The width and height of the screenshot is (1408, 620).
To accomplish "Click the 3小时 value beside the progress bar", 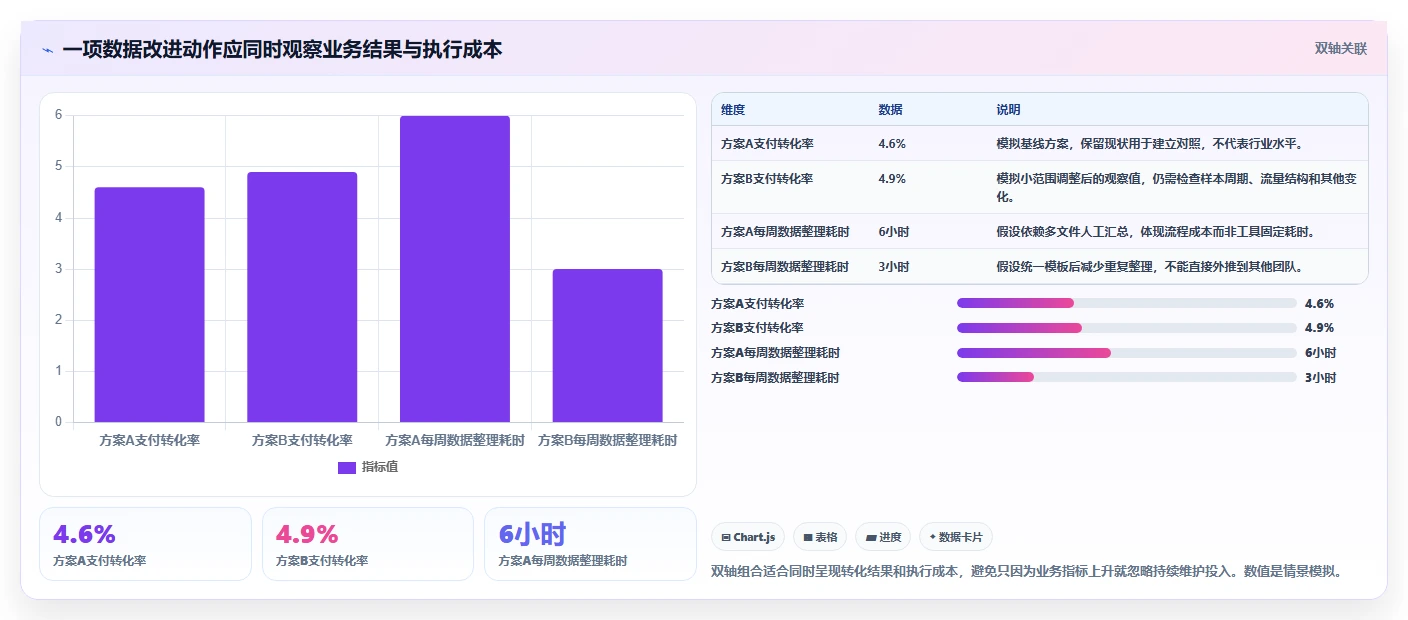I will click(x=1321, y=378).
